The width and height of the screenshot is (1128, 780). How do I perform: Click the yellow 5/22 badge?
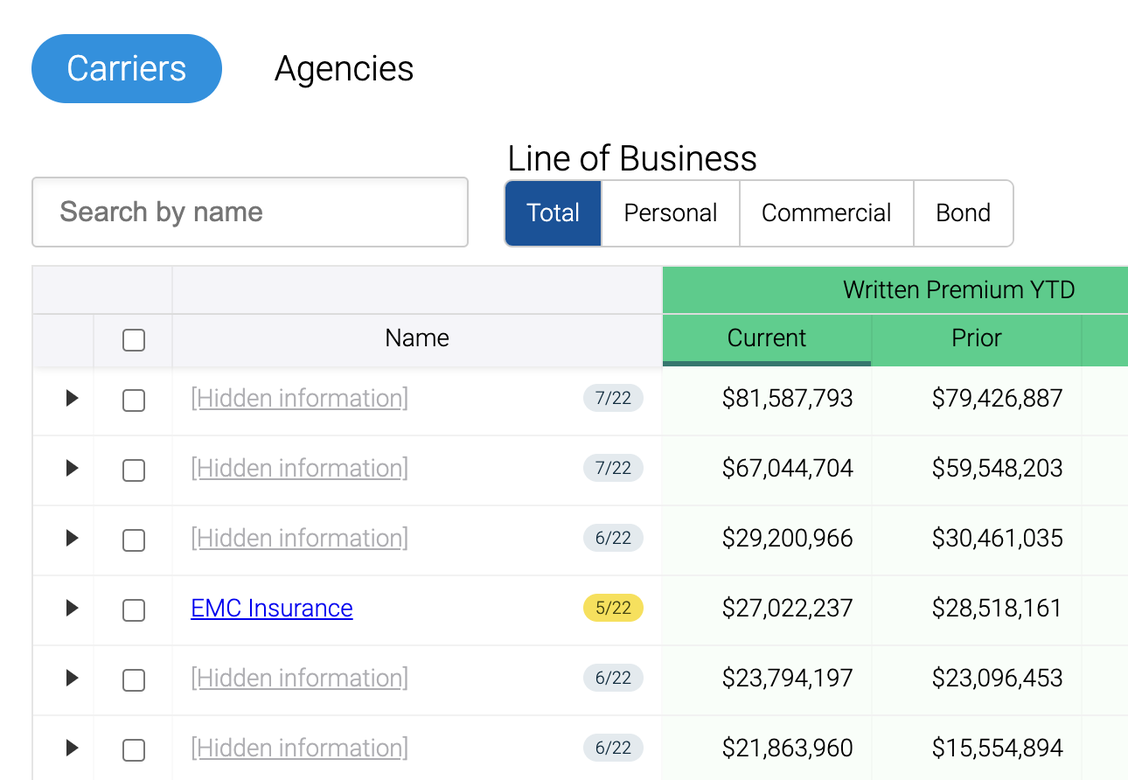click(613, 608)
